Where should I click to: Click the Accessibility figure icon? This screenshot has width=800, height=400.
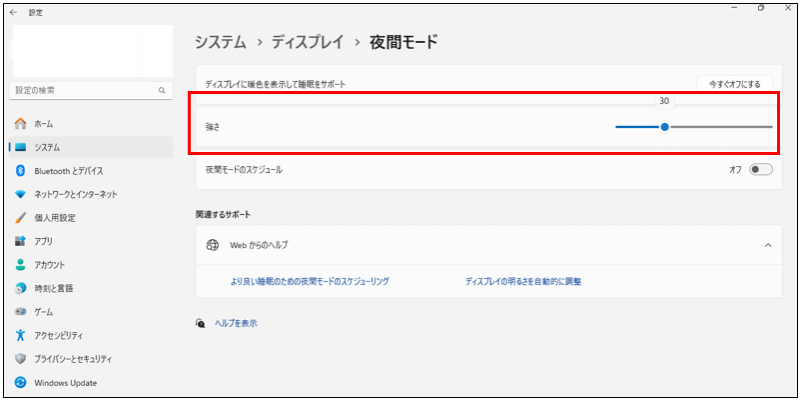20,335
